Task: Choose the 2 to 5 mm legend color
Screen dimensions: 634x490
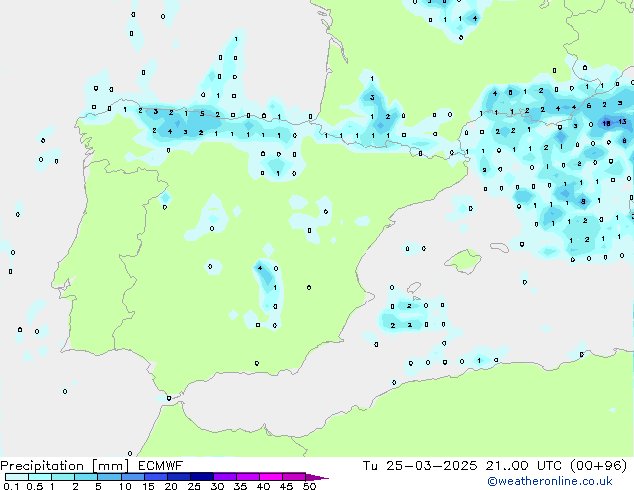Action: (86, 477)
